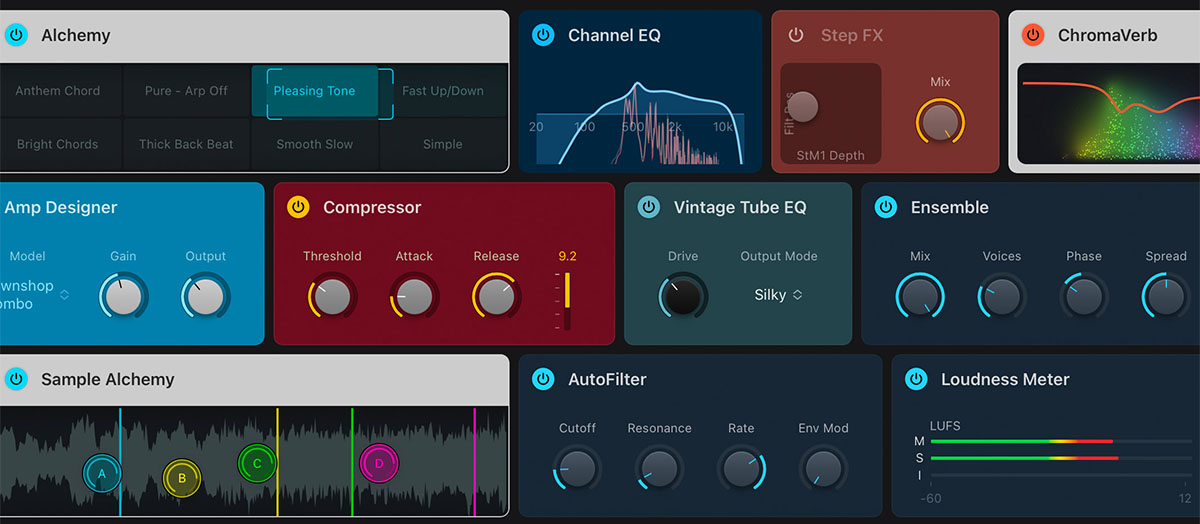Click the AutoFilter Rate knob

point(741,468)
